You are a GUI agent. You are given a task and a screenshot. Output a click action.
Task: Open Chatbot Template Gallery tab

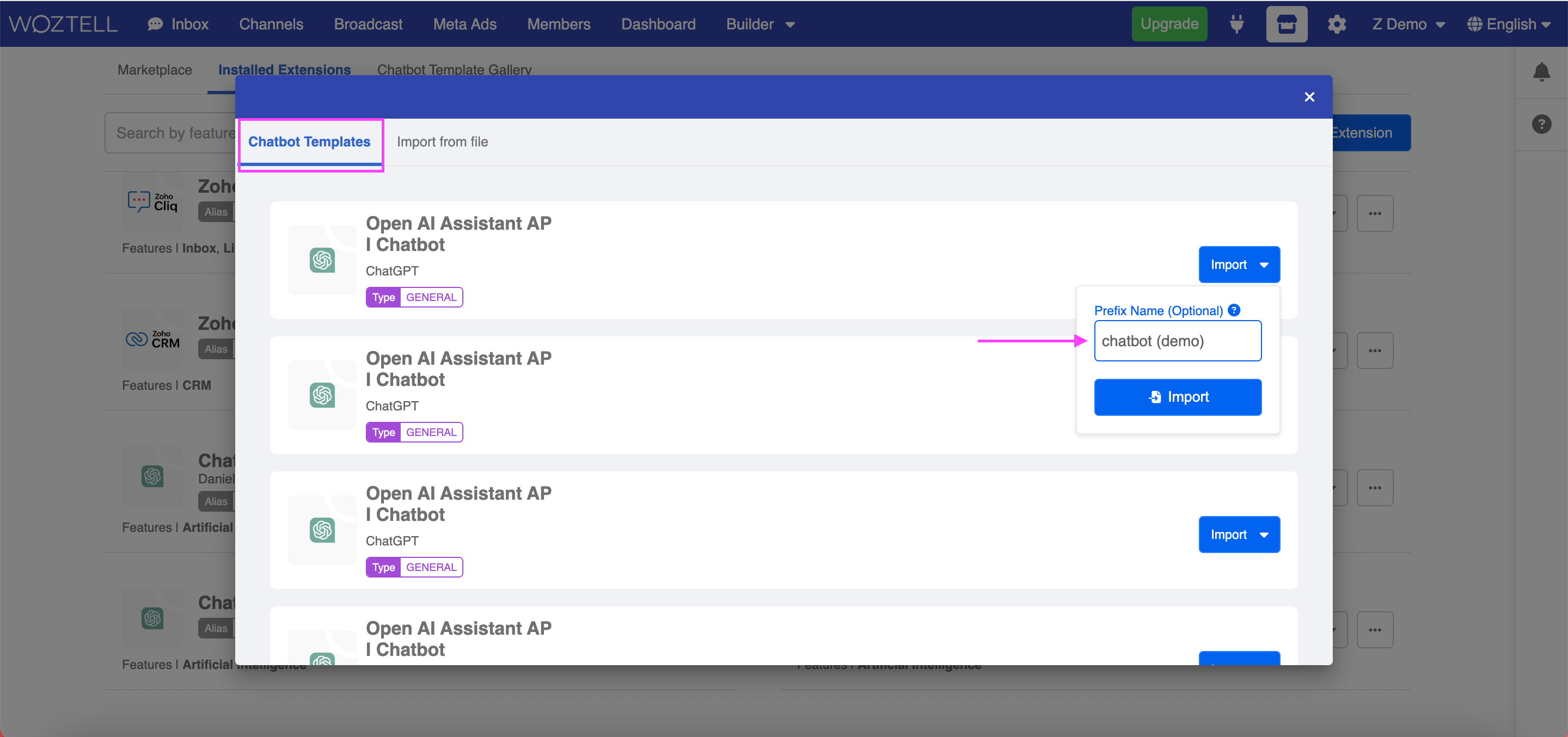(454, 70)
